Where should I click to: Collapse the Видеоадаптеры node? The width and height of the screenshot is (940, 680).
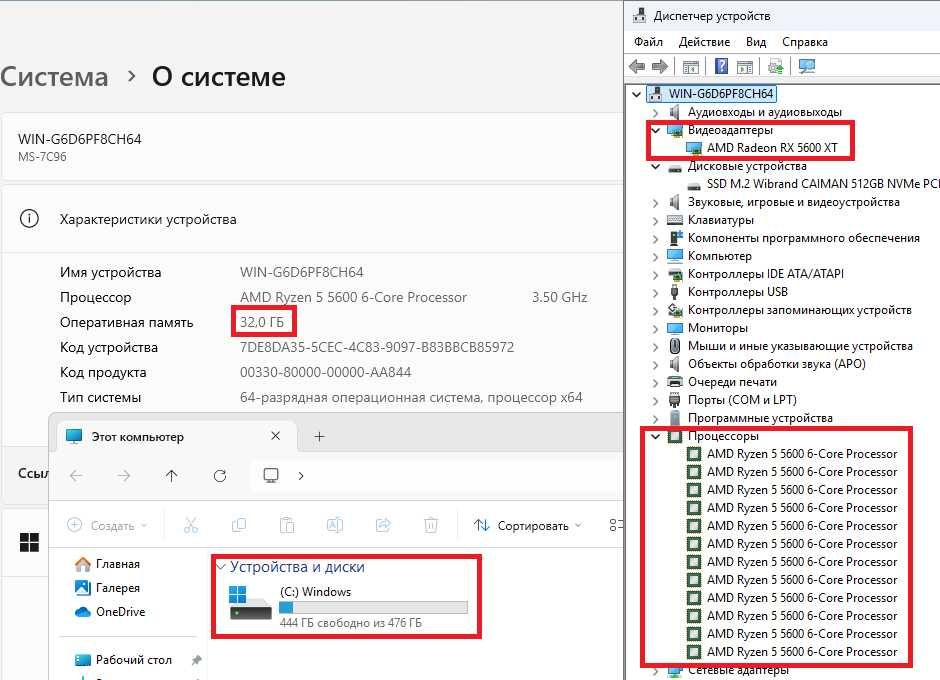[x=655, y=130]
